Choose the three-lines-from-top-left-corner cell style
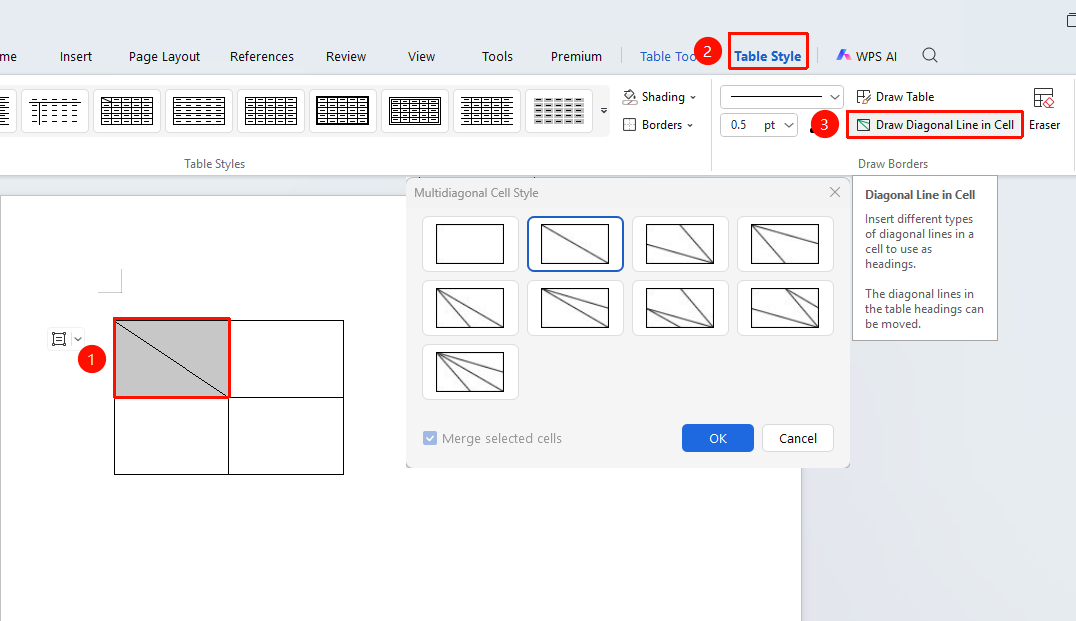 (x=470, y=372)
